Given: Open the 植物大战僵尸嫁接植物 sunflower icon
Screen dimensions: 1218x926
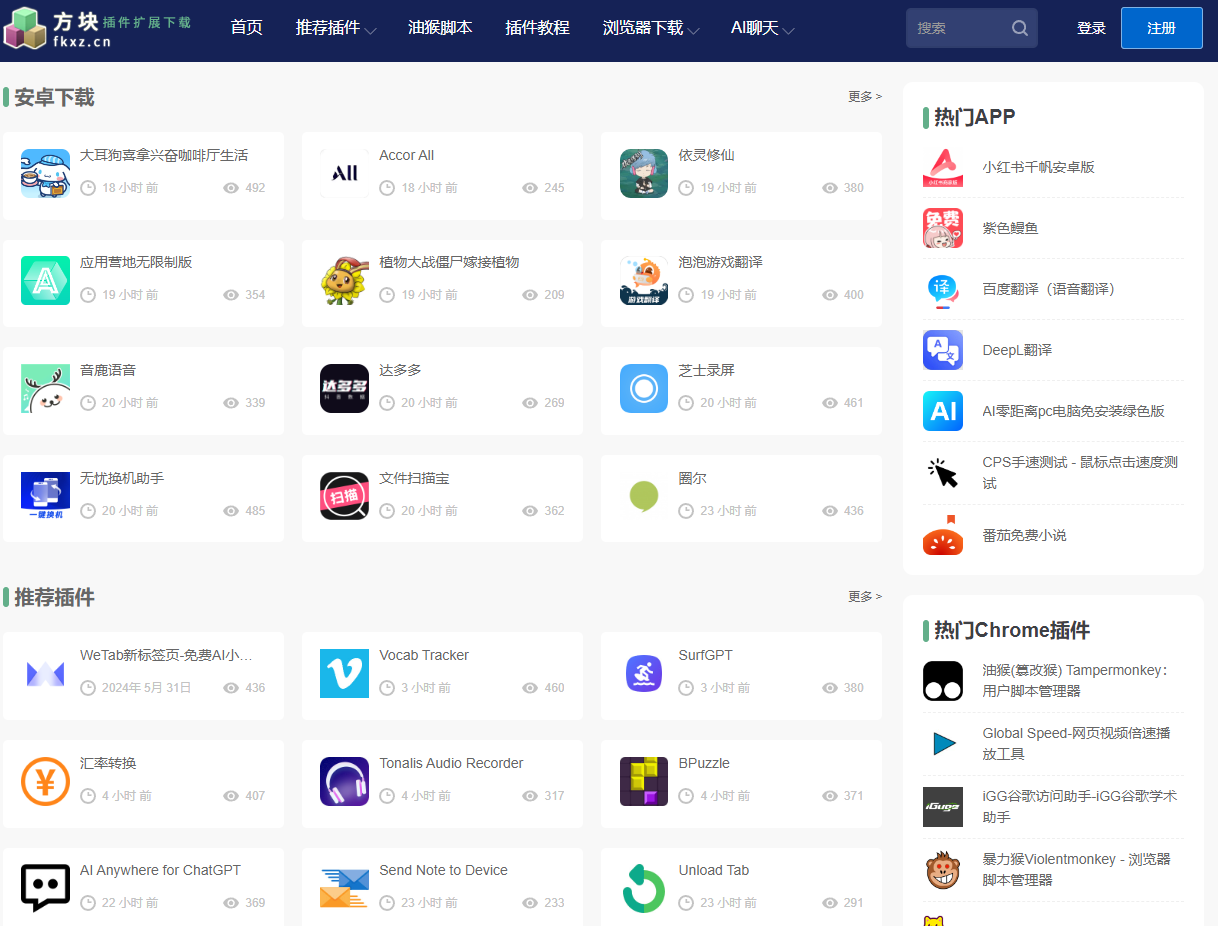Looking at the screenshot, I should click(344, 280).
